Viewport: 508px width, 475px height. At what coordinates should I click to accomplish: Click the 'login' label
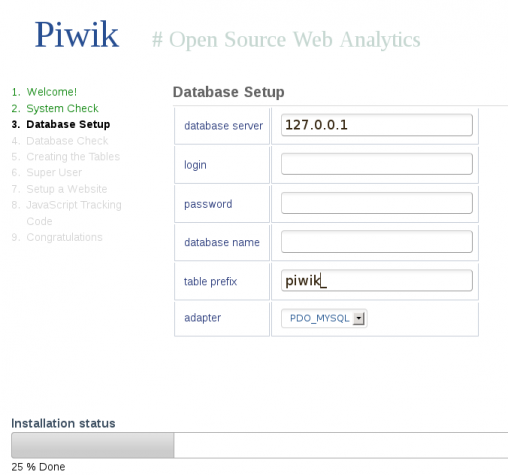coord(195,165)
